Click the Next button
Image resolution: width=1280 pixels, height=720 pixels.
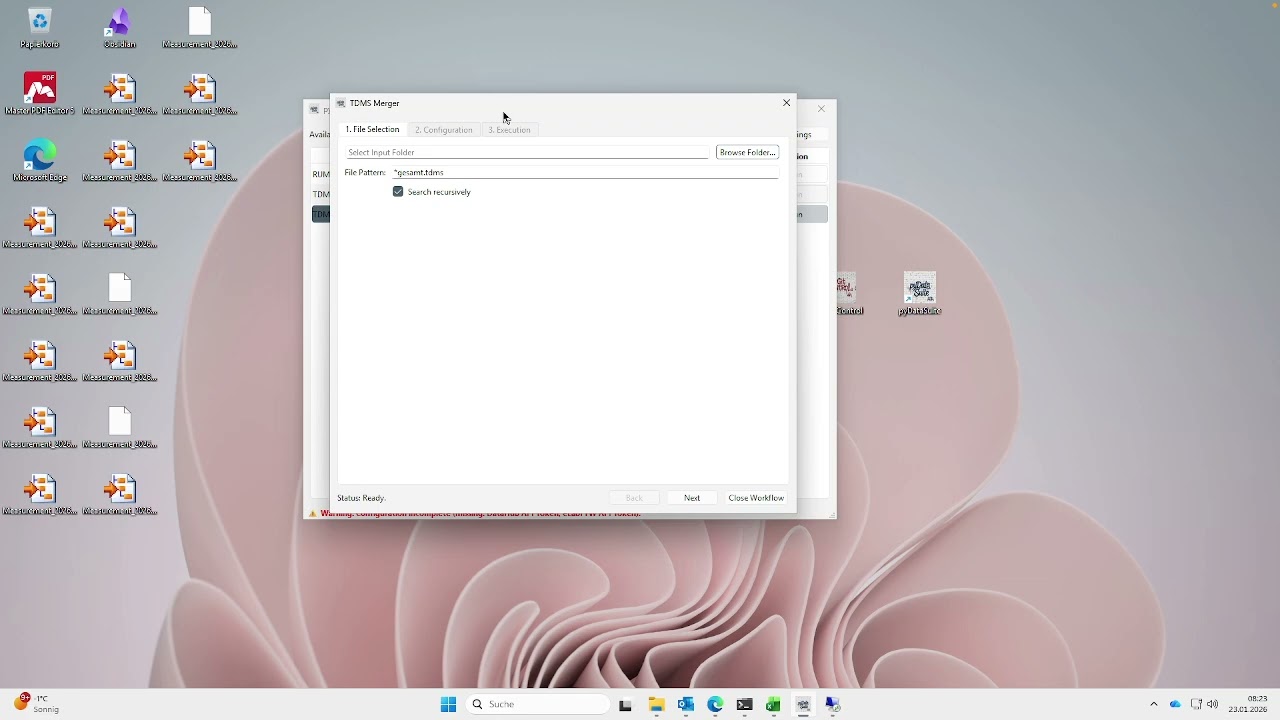pos(692,498)
